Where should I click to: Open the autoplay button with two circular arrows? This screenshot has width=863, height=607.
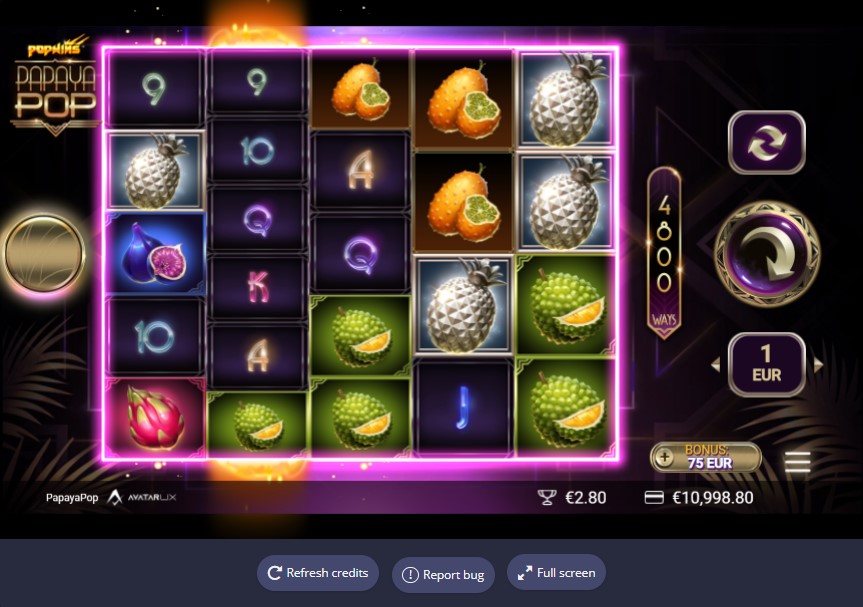pyautogui.click(x=767, y=143)
